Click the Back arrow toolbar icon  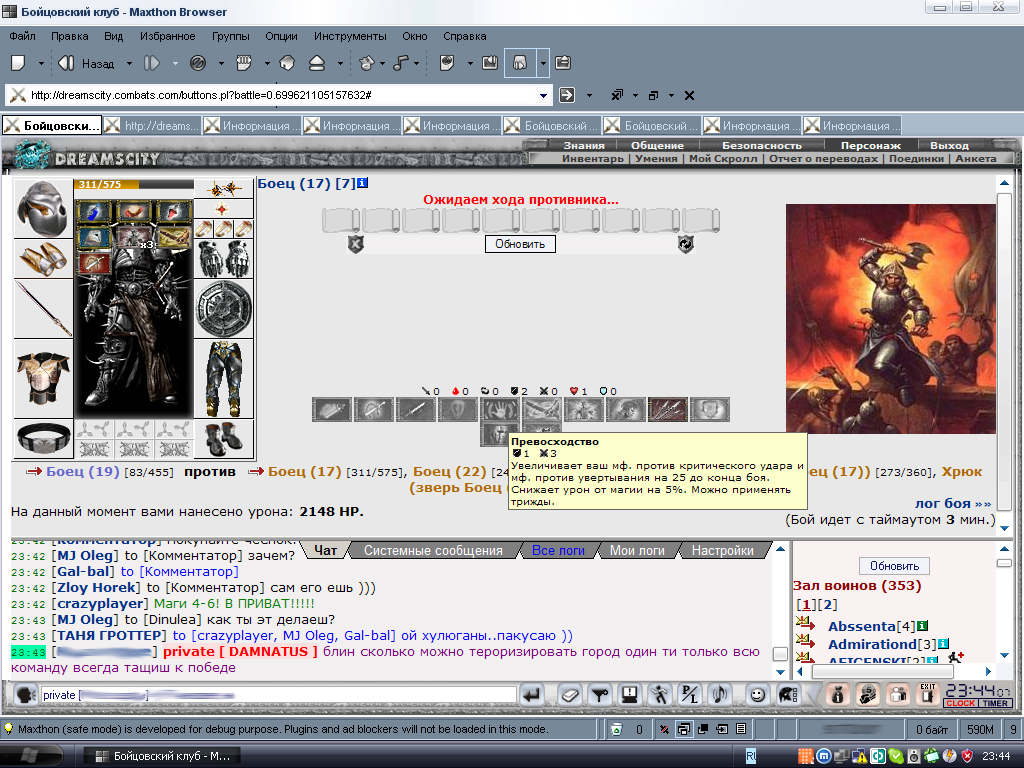point(66,63)
